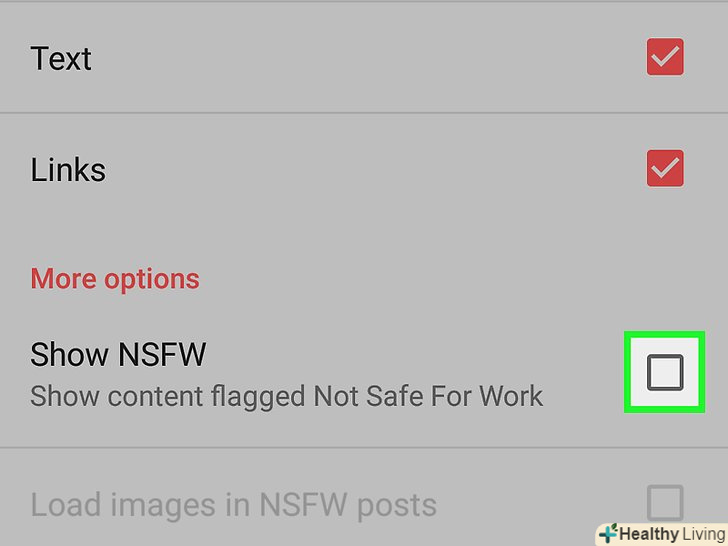728x546 pixels.
Task: Select the "Text" row label
Action: [x=61, y=58]
